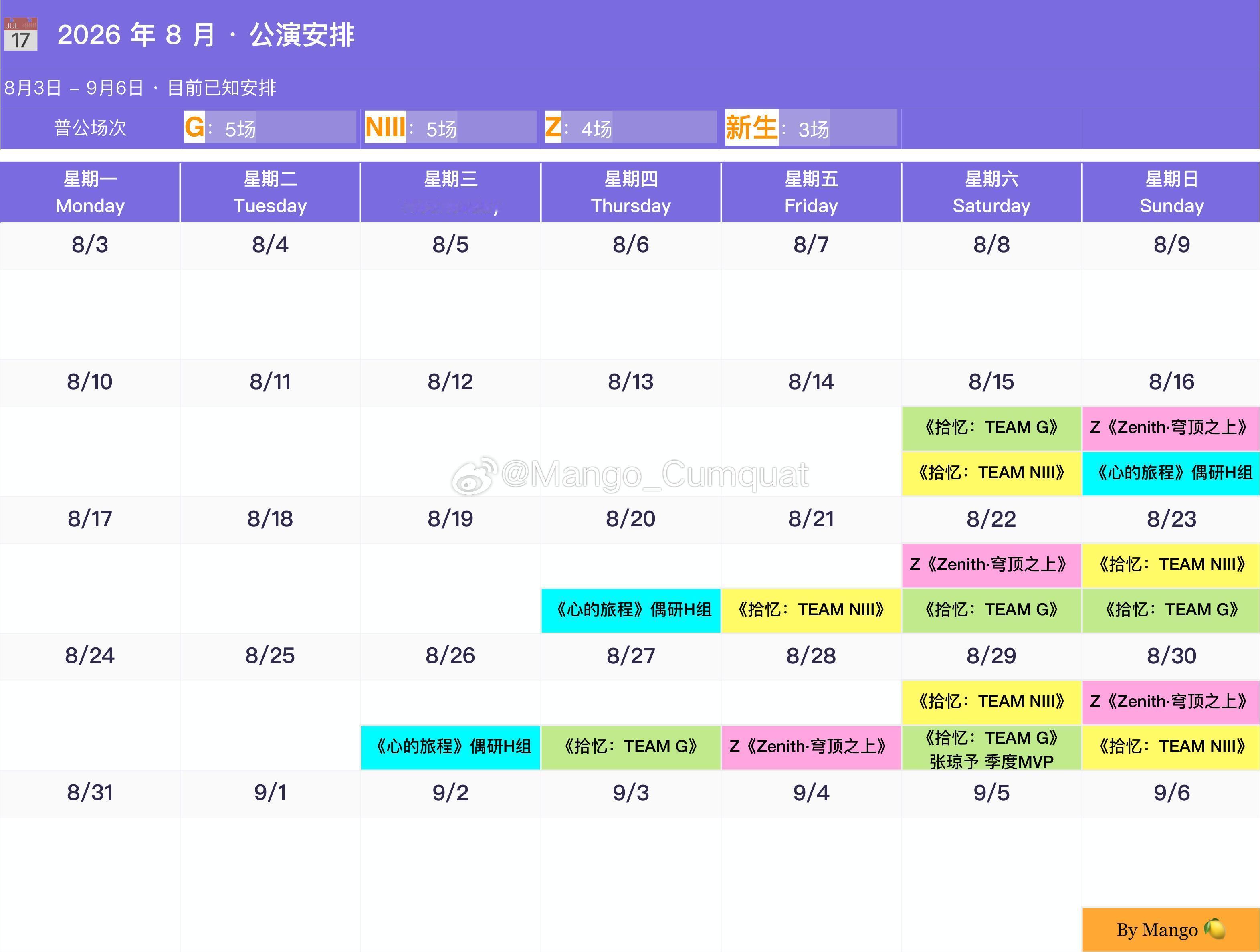Viewport: 1260px width, 952px height.
Task: Open the 8/22 Z《Zenith·穹顶之上》 event
Action: click(991, 565)
